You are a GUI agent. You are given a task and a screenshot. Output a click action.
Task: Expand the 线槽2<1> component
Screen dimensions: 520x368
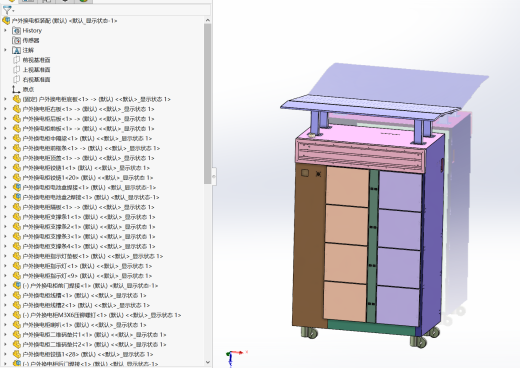coord(5,305)
